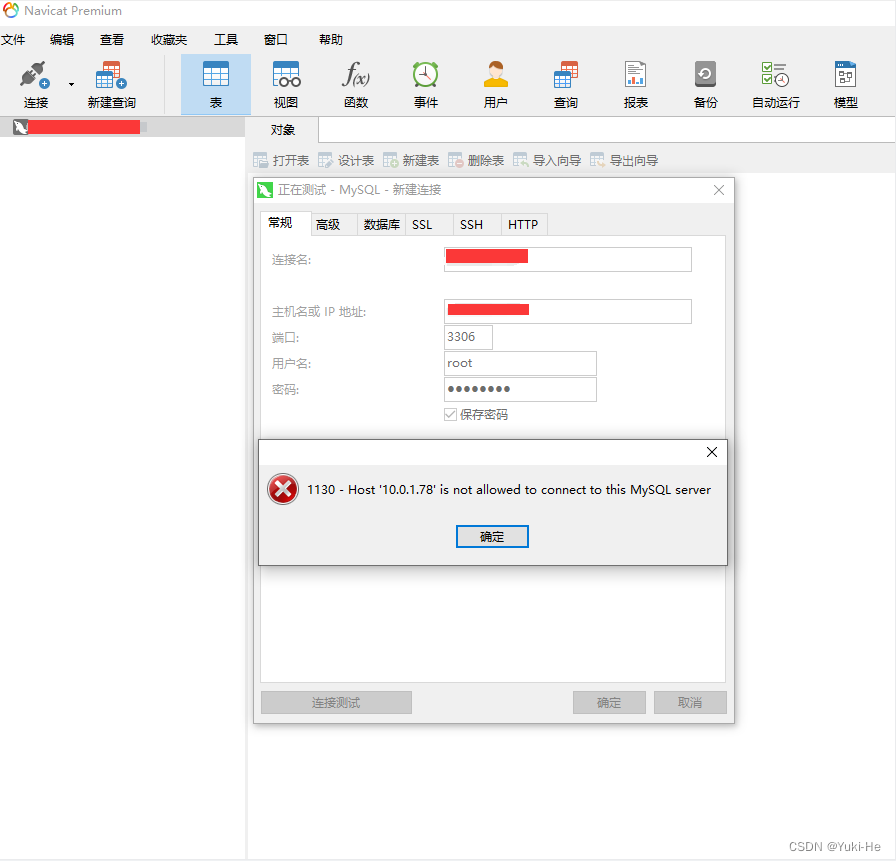Close the 1130 error message box
Image resolution: width=896 pixels, height=861 pixels.
tap(711, 452)
